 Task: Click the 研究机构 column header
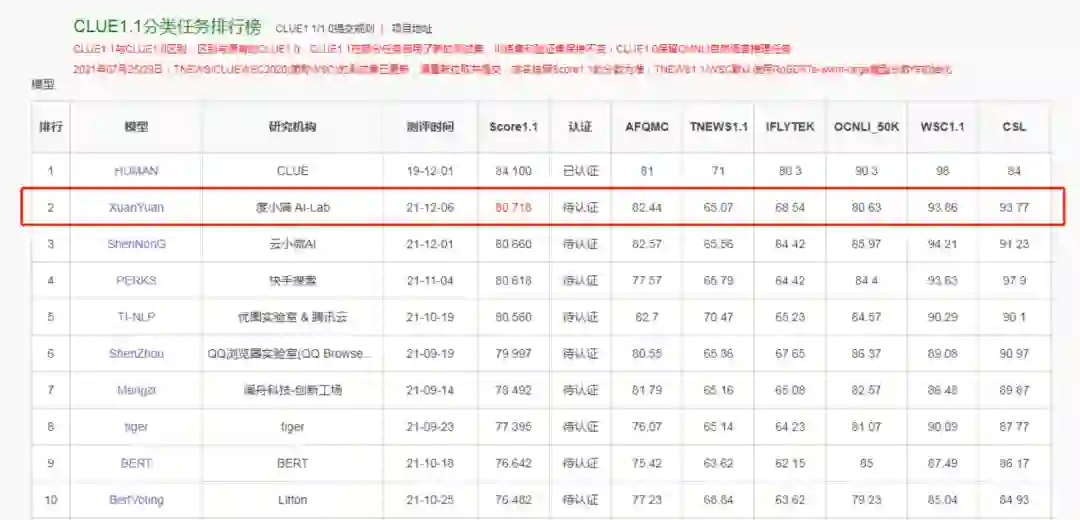click(x=292, y=127)
